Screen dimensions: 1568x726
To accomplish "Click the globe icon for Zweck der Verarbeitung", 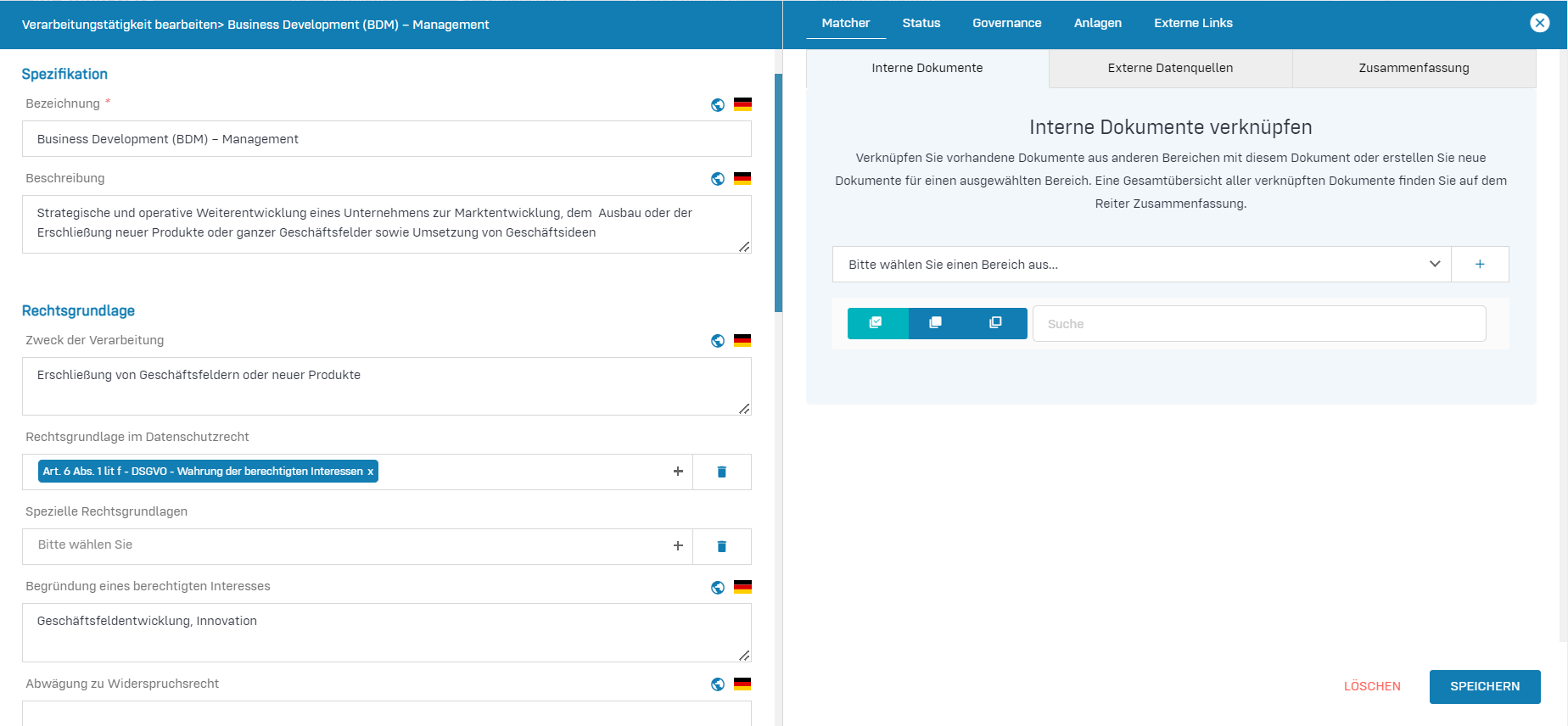I will pyautogui.click(x=718, y=341).
